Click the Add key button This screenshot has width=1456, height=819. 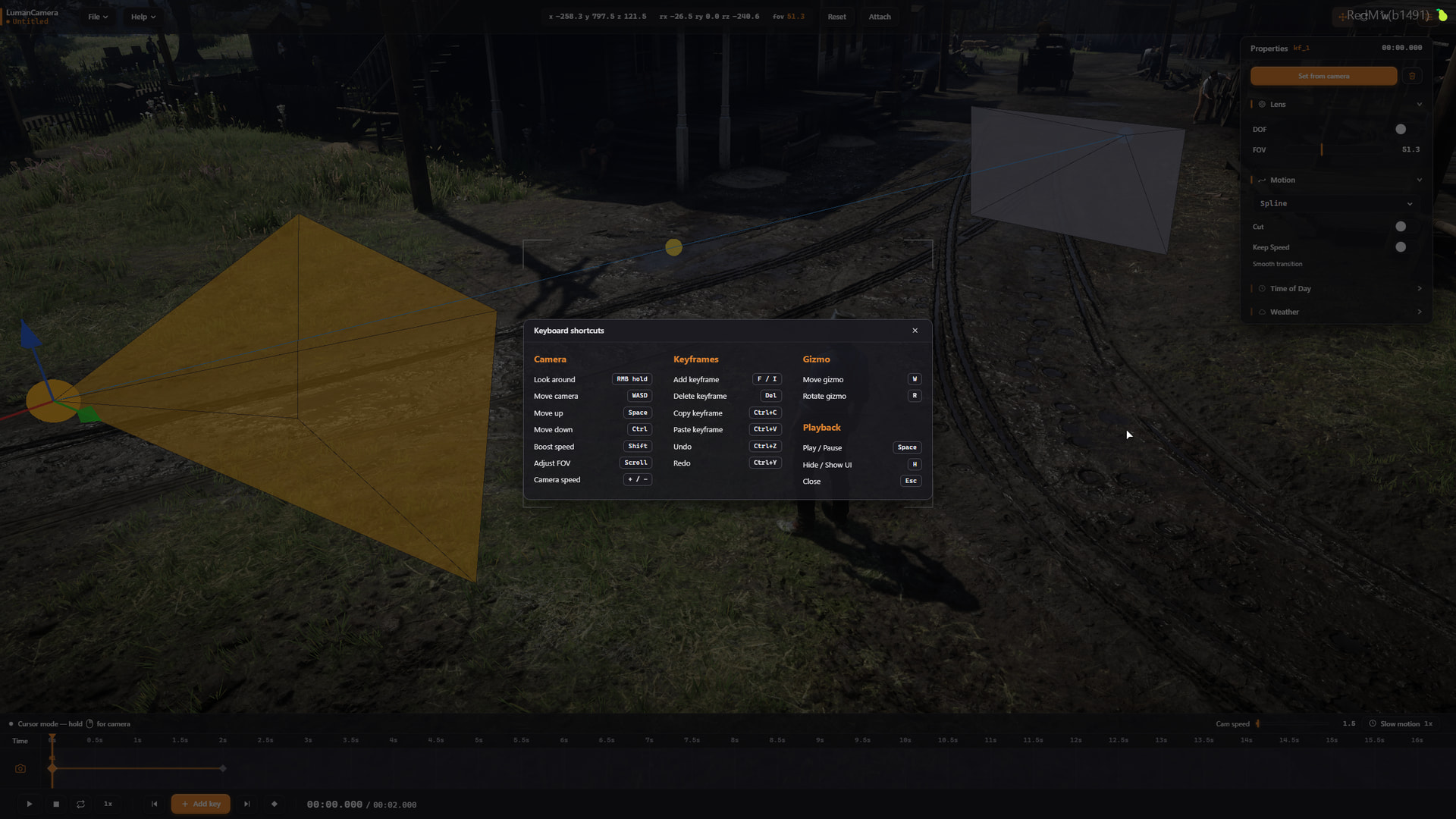[x=201, y=804]
